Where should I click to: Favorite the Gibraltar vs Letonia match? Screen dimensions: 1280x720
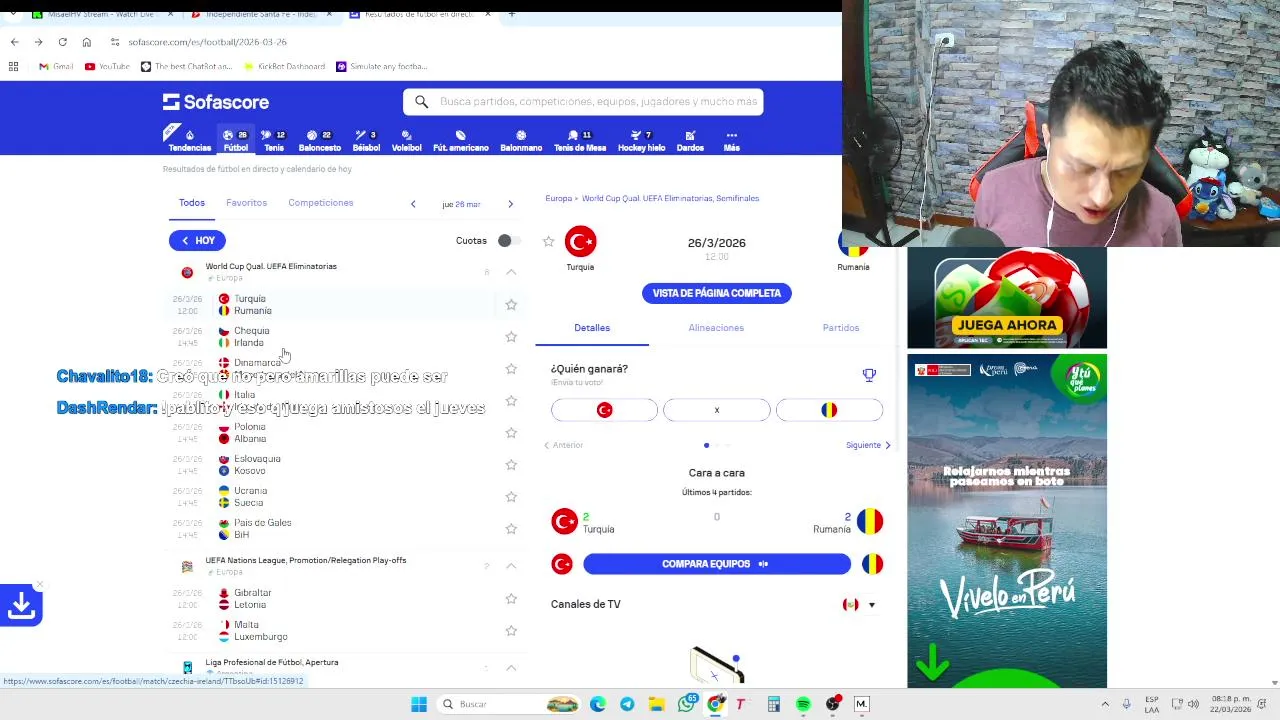(x=511, y=598)
